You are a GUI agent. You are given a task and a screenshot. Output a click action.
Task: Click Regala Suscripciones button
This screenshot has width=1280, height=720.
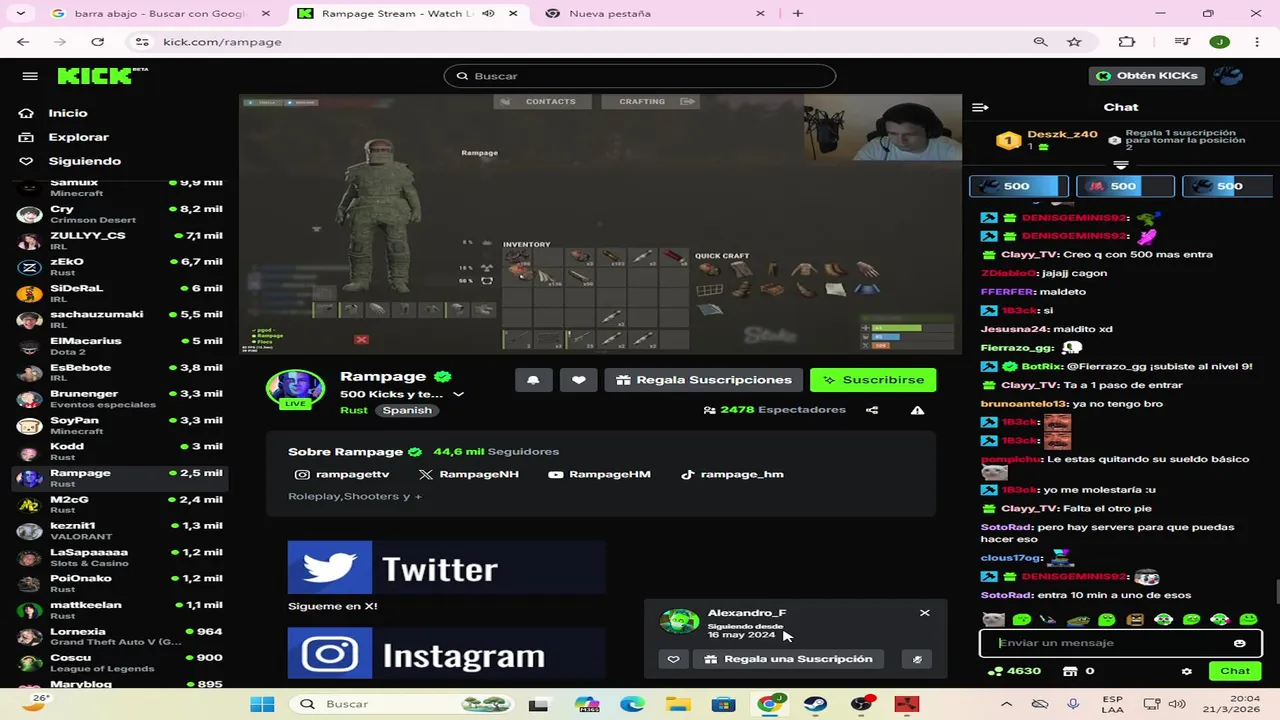[704, 380]
